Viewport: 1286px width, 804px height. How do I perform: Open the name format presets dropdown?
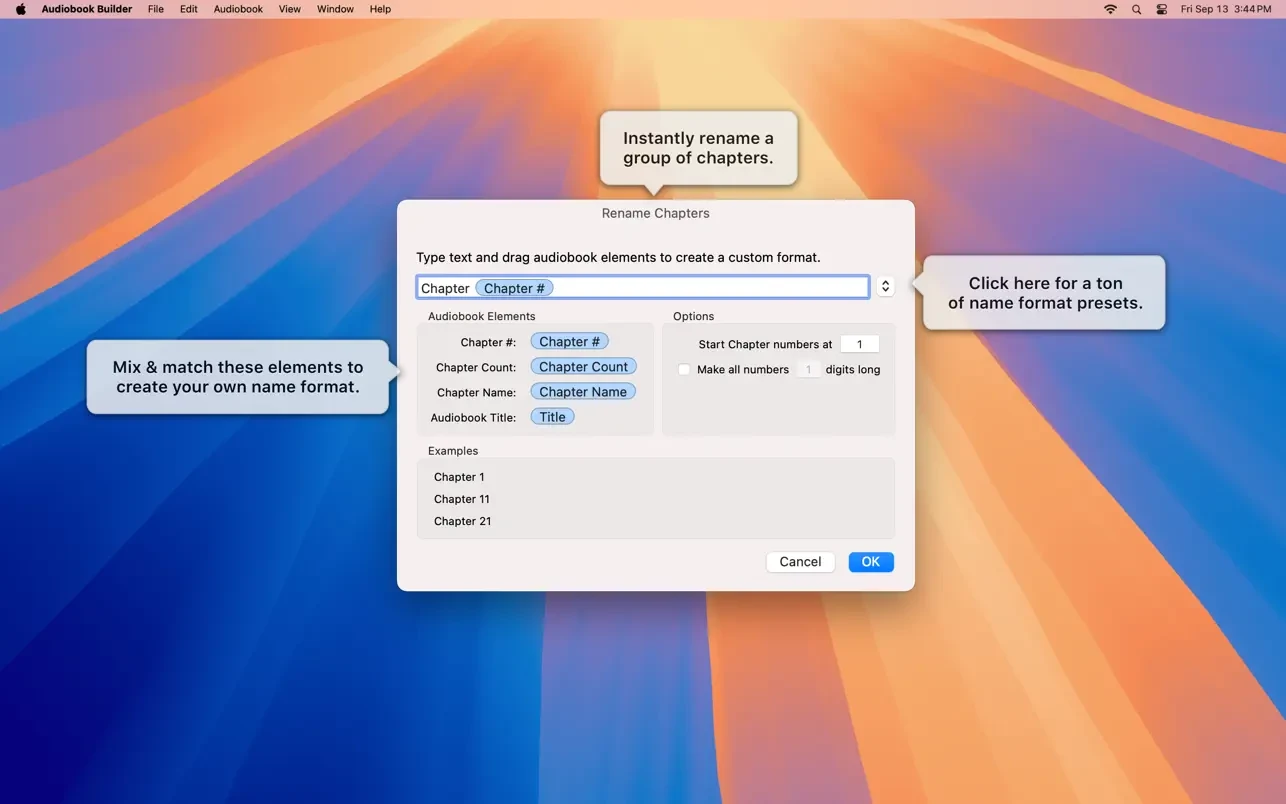[885, 287]
